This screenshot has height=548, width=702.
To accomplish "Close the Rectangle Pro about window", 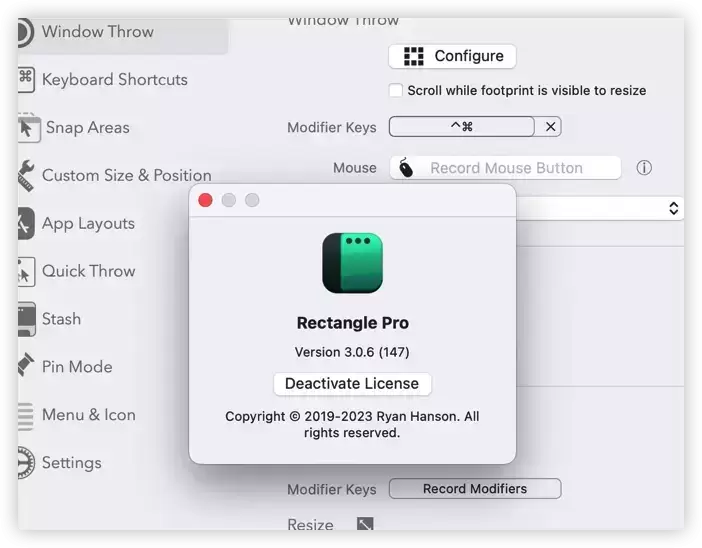I will click(205, 200).
